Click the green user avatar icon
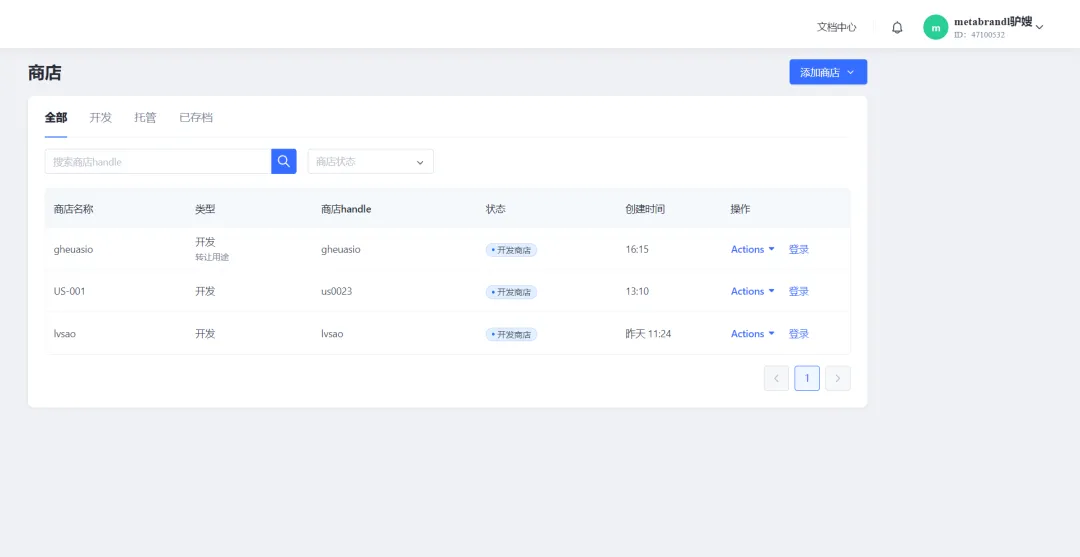Viewport: 1080px width, 557px height. pos(935,28)
